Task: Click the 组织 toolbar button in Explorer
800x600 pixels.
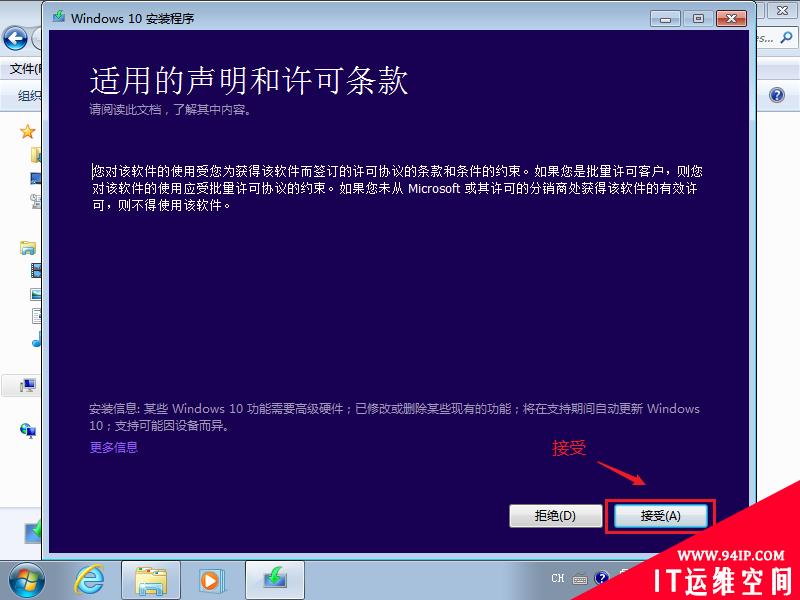Action: 30,95
